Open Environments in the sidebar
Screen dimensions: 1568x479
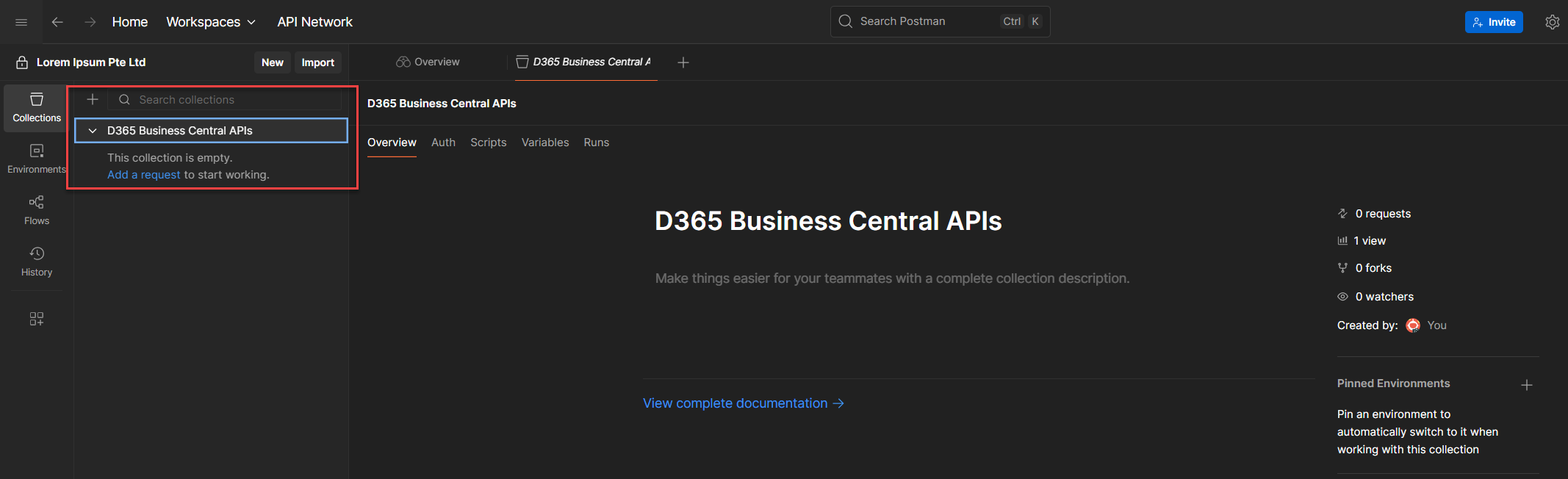click(37, 159)
